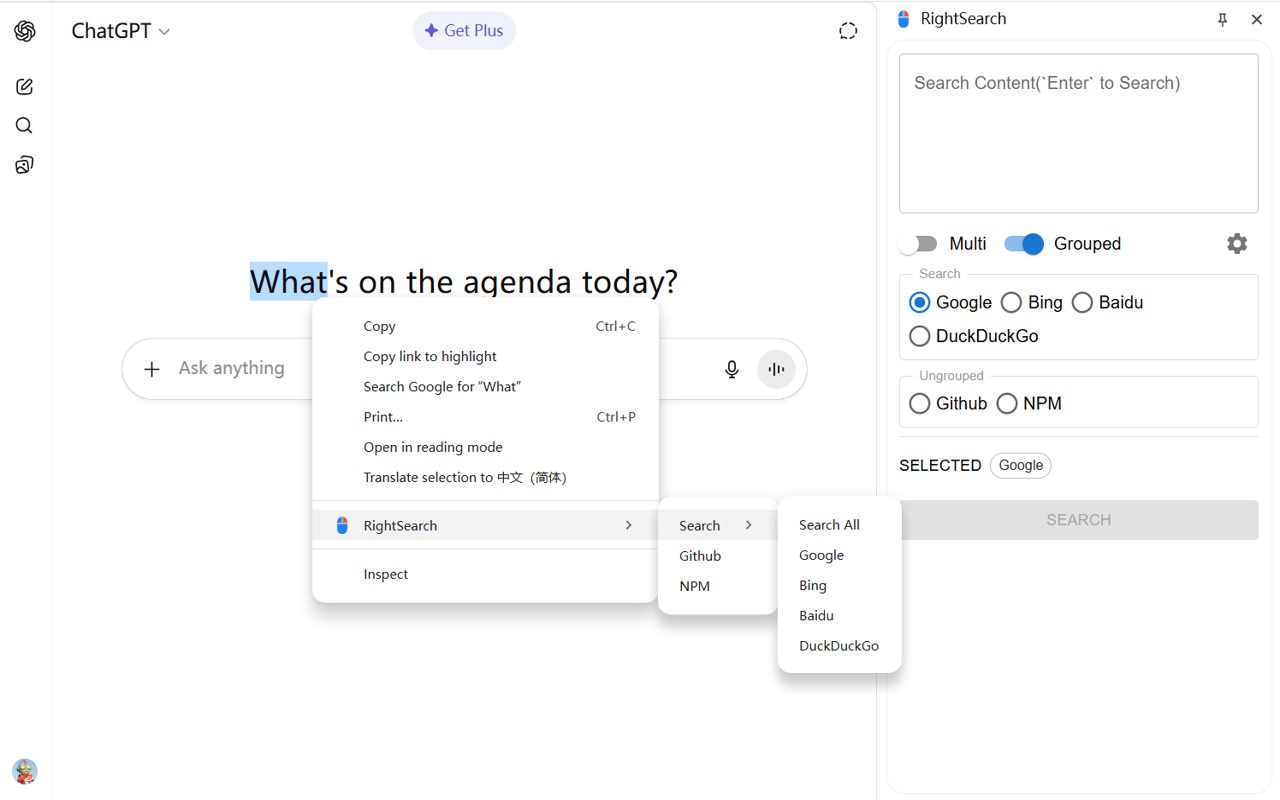Click the Search Content text area

[1078, 133]
